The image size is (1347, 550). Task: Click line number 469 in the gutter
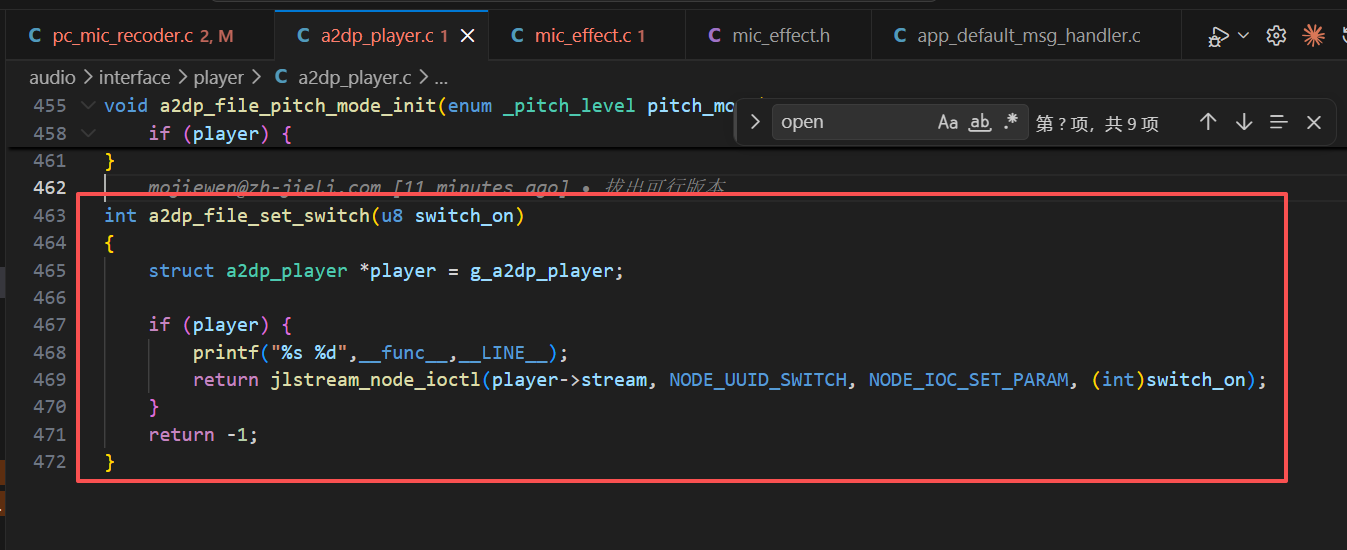tap(49, 379)
